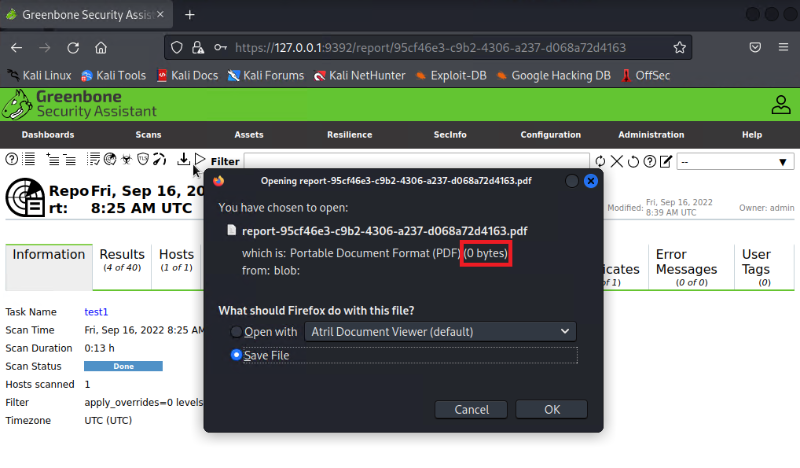Bookmark this page with star icon
The width and height of the screenshot is (800, 468).
click(x=679, y=47)
